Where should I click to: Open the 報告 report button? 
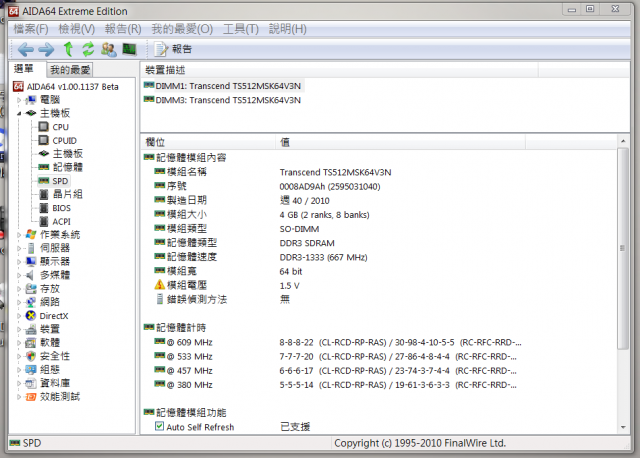tap(173, 49)
